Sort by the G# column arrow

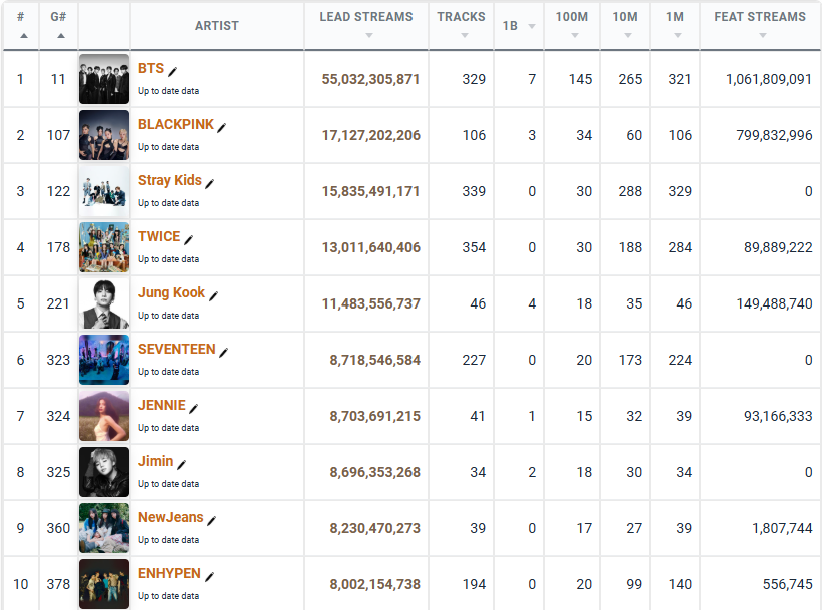click(x=61, y=36)
